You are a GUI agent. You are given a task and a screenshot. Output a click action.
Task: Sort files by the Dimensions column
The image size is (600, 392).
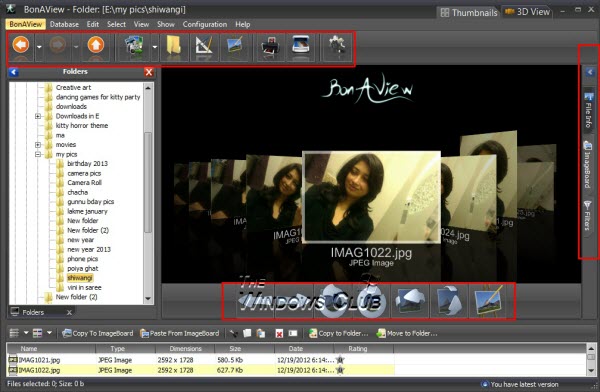(185, 349)
